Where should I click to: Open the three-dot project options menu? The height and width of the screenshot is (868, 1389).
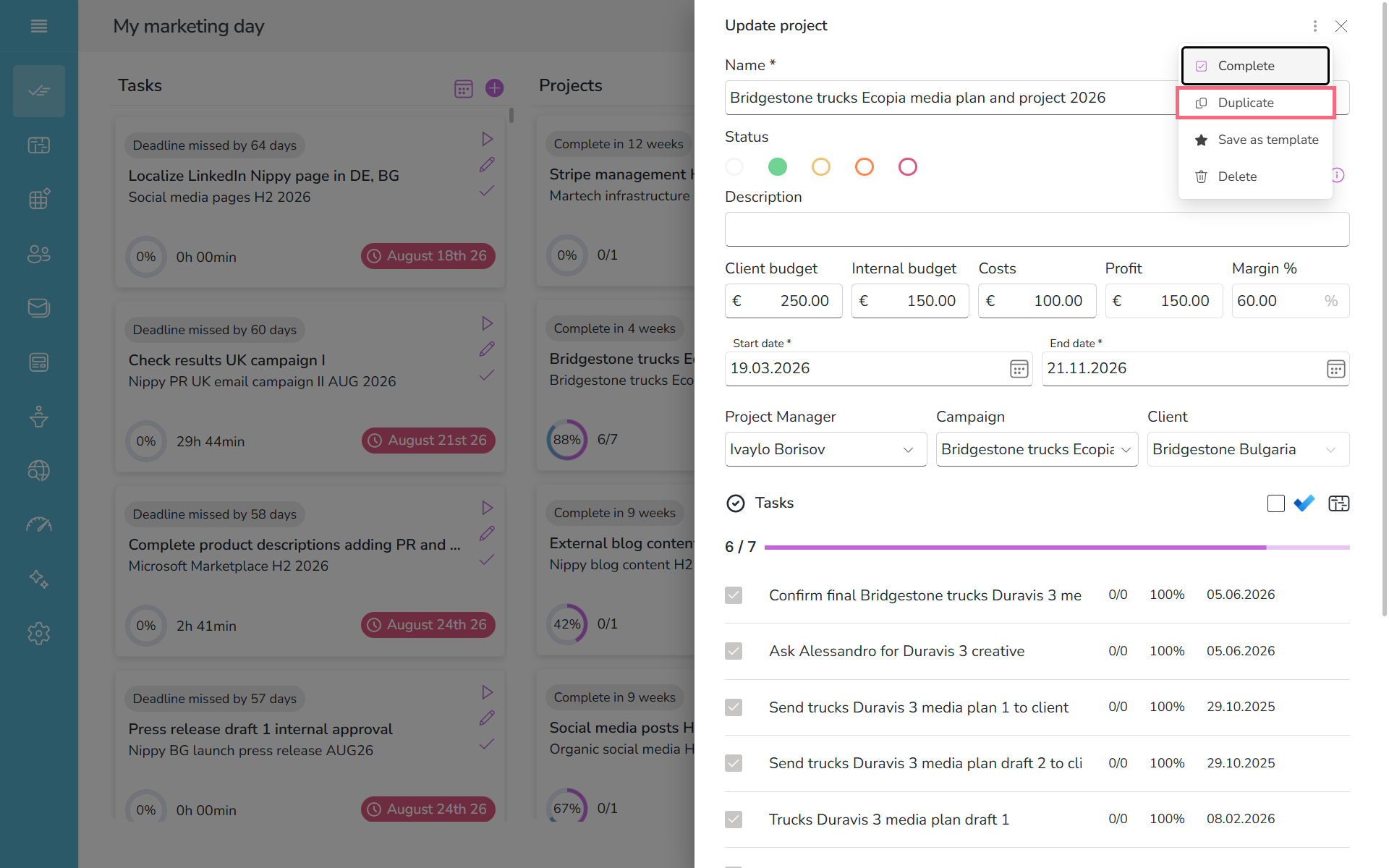tap(1315, 26)
